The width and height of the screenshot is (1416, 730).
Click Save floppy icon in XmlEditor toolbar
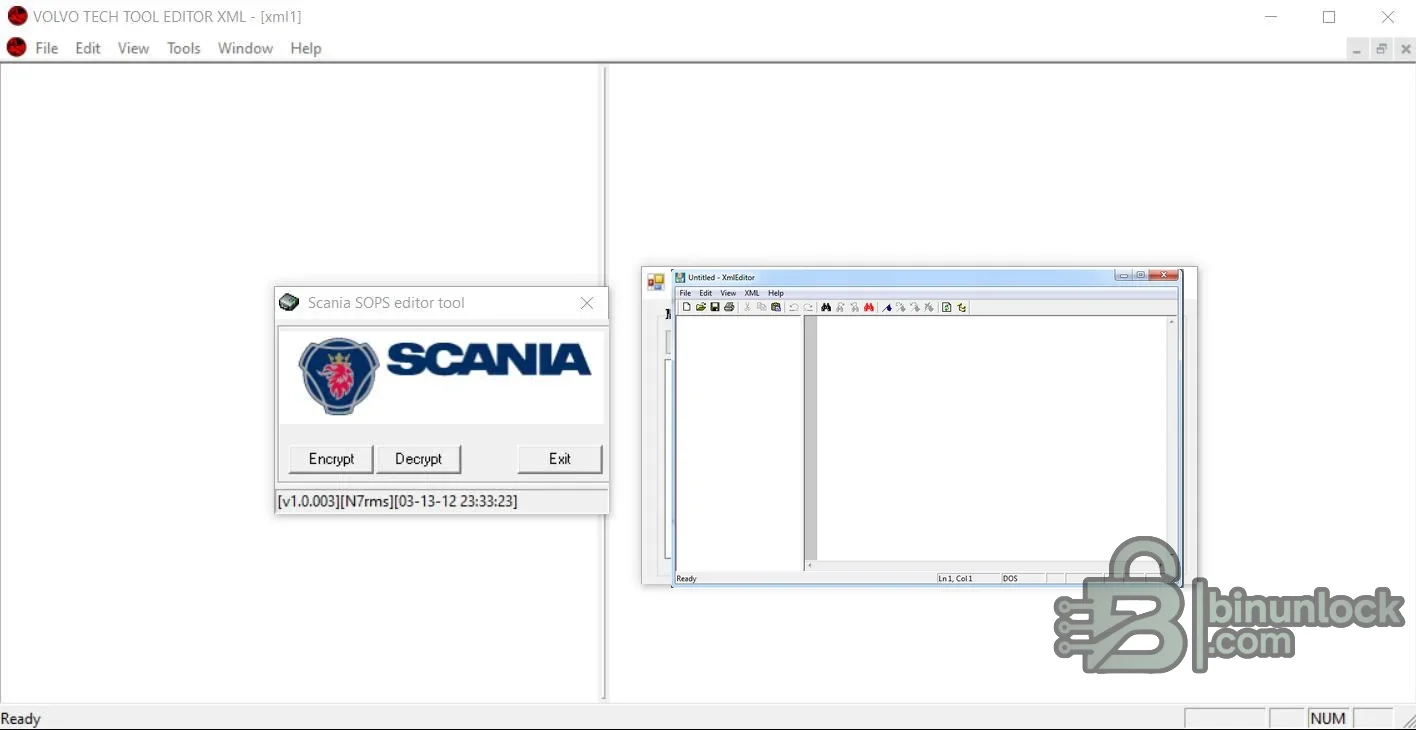click(x=715, y=307)
